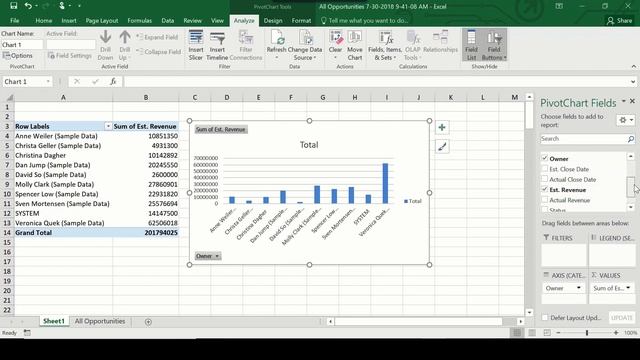Open OLAP Tools
The width and height of the screenshot is (640, 360).
point(412,45)
